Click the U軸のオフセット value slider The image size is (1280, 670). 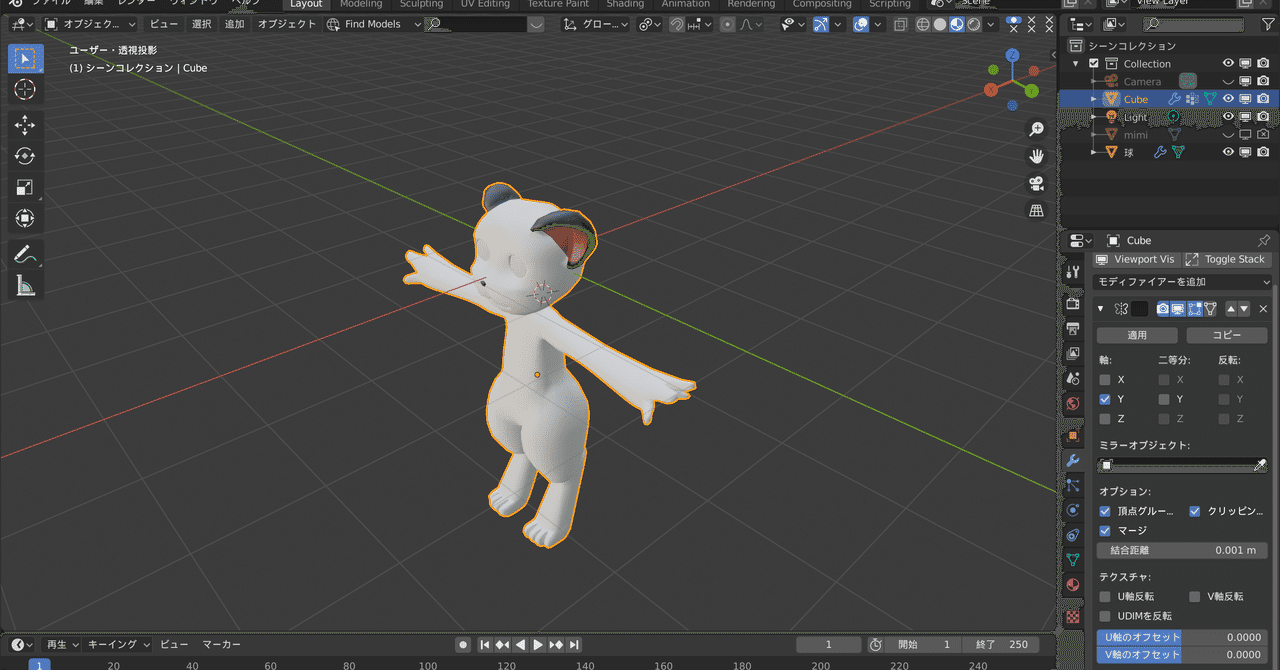(1182, 637)
